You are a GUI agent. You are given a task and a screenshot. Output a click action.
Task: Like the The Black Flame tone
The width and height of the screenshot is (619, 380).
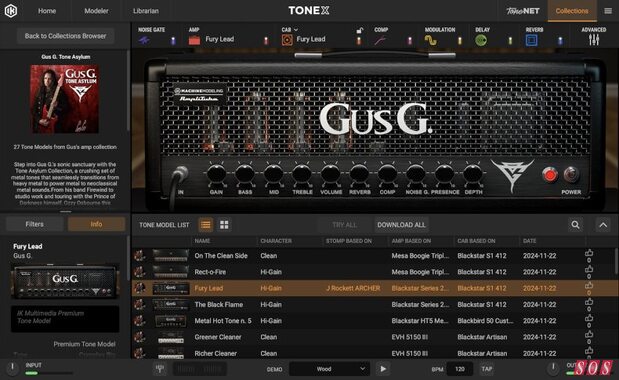coord(589,302)
